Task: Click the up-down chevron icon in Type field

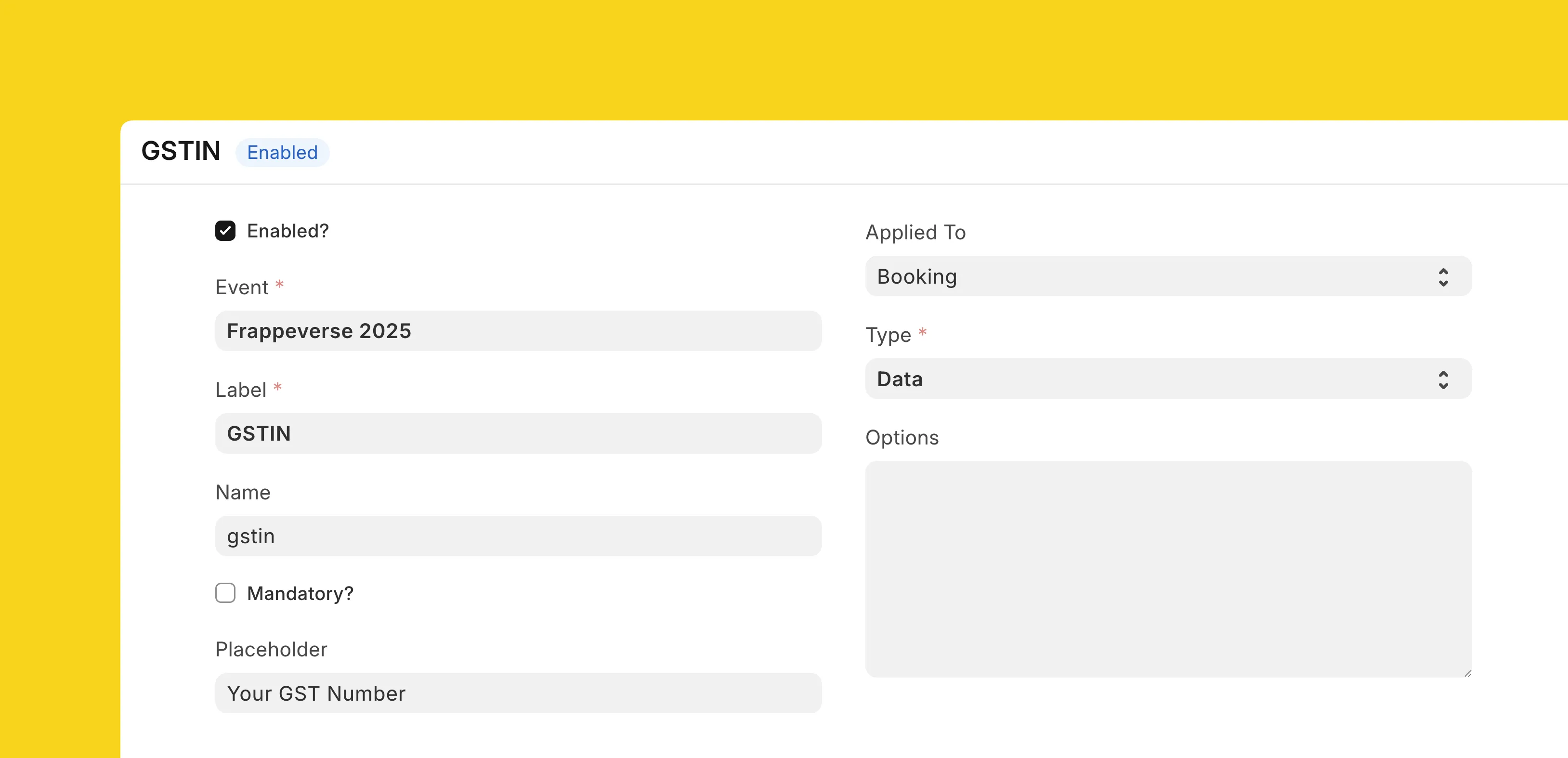Action: tap(1443, 379)
